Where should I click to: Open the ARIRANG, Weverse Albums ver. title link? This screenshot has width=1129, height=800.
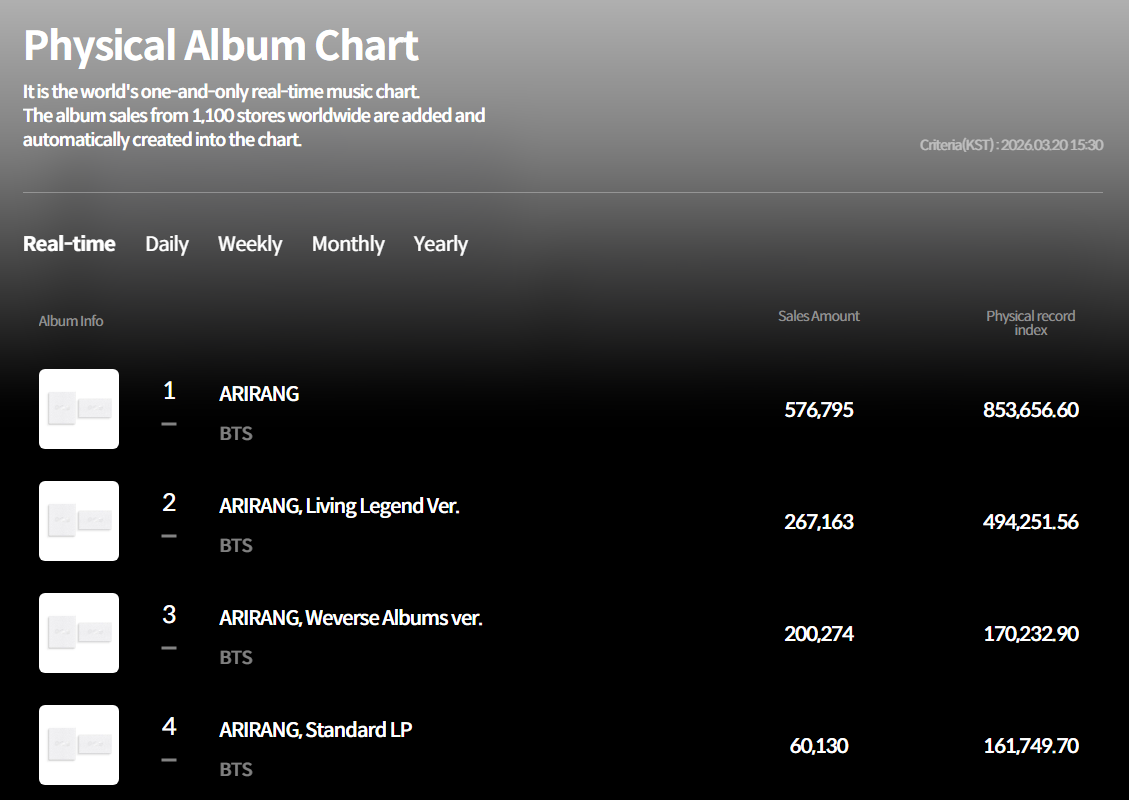click(x=350, y=618)
